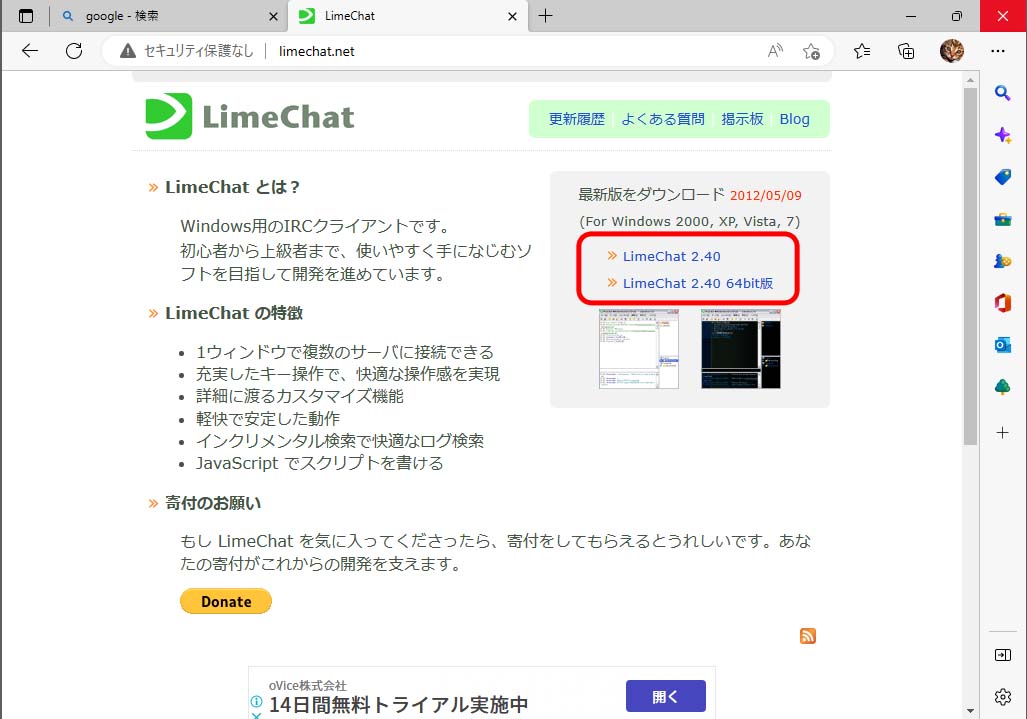Viewport: 1027px width, 719px height.
Task: Click the 14日間無料トライアル実施中 ad text
Action: 398,705
